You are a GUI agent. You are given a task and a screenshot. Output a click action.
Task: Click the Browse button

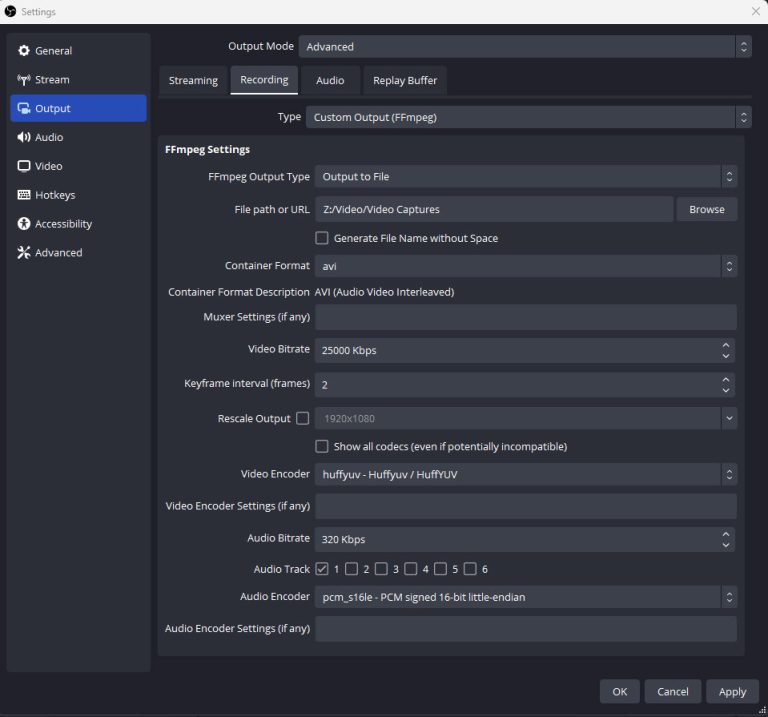707,210
